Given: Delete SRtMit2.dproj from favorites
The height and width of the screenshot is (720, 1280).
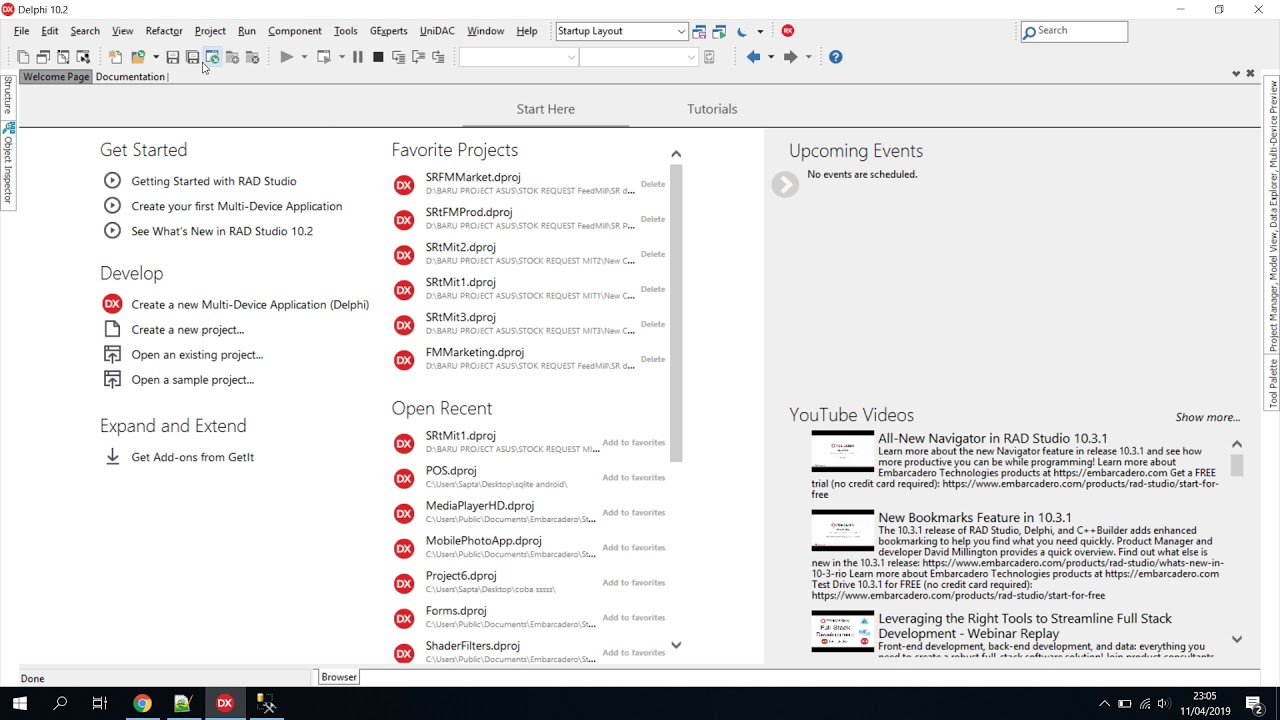Looking at the screenshot, I should click(x=653, y=254).
